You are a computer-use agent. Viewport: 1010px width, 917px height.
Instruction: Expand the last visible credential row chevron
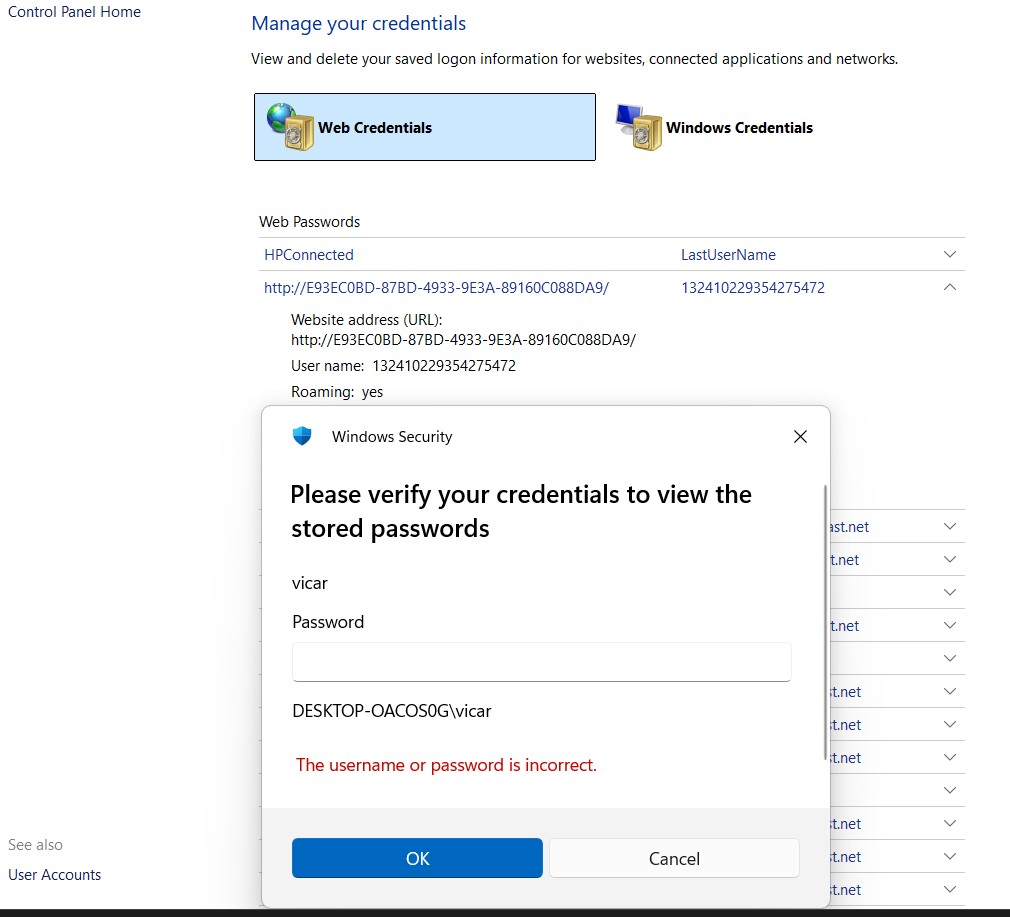point(949,889)
